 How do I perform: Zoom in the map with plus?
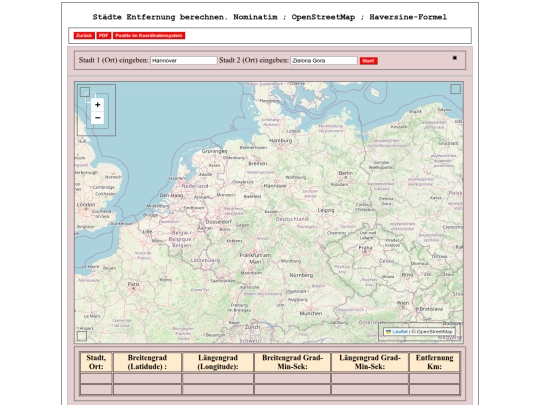click(97, 105)
